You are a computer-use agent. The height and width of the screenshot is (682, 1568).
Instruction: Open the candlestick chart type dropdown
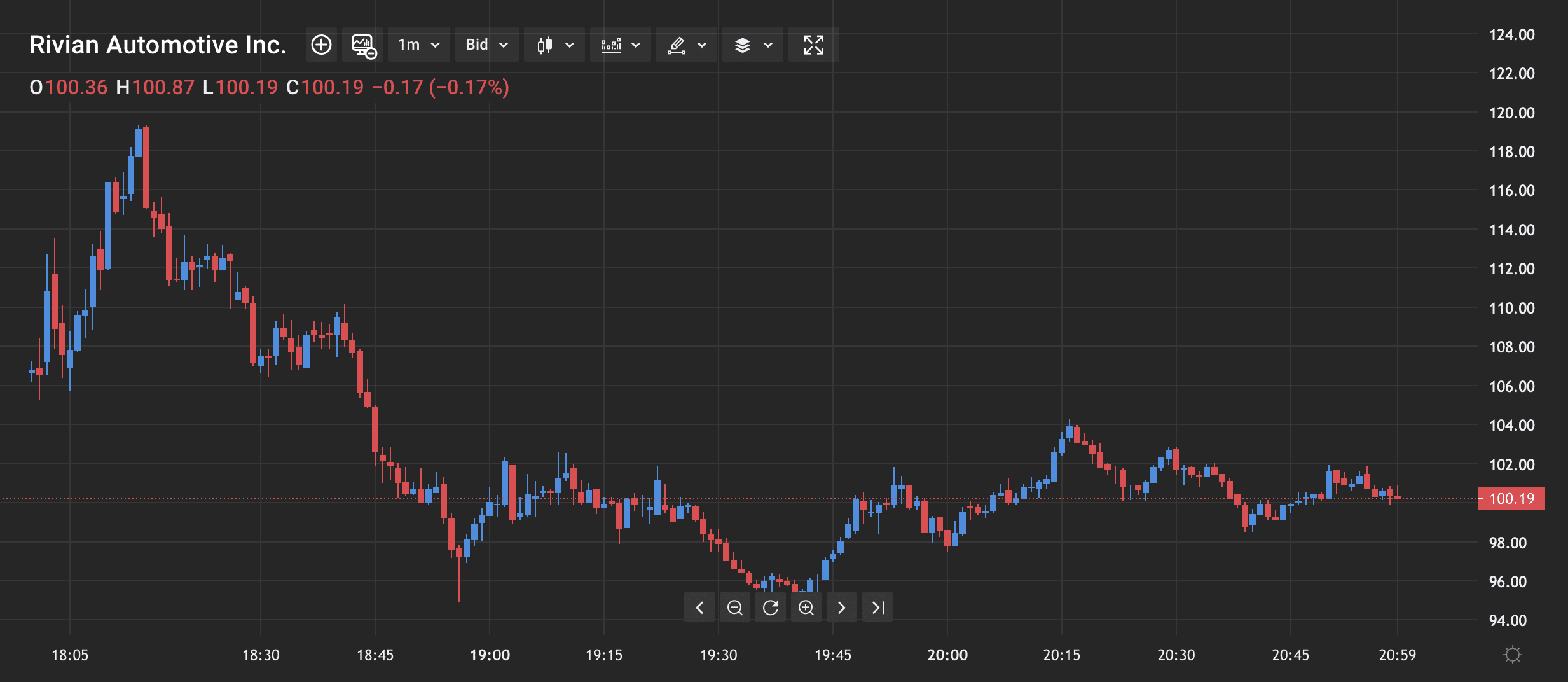(554, 45)
